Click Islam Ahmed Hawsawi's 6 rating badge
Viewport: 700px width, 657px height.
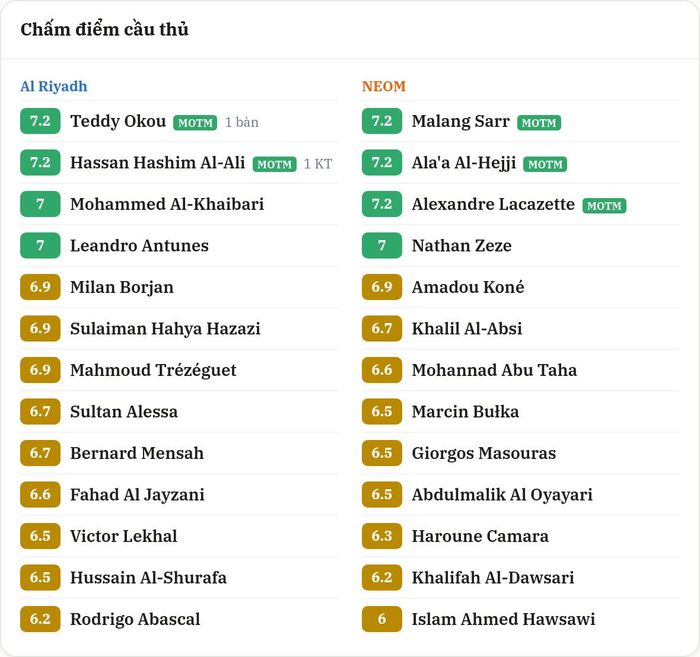(382, 619)
